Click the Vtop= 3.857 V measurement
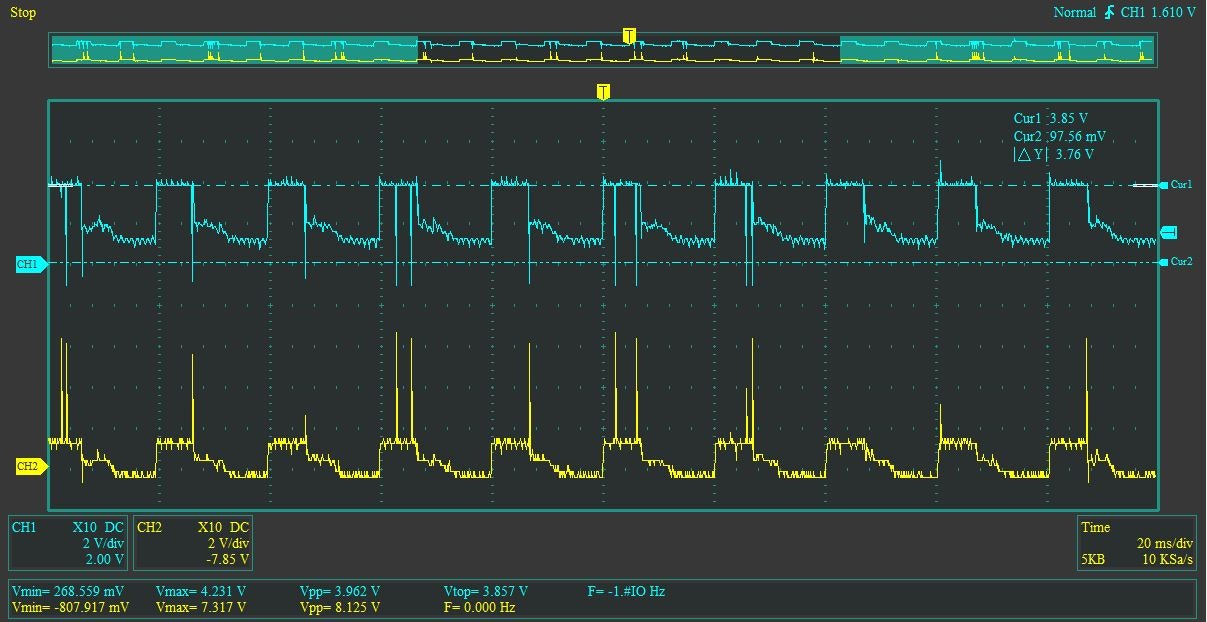Viewport: 1207px width, 622px height. tap(485, 591)
